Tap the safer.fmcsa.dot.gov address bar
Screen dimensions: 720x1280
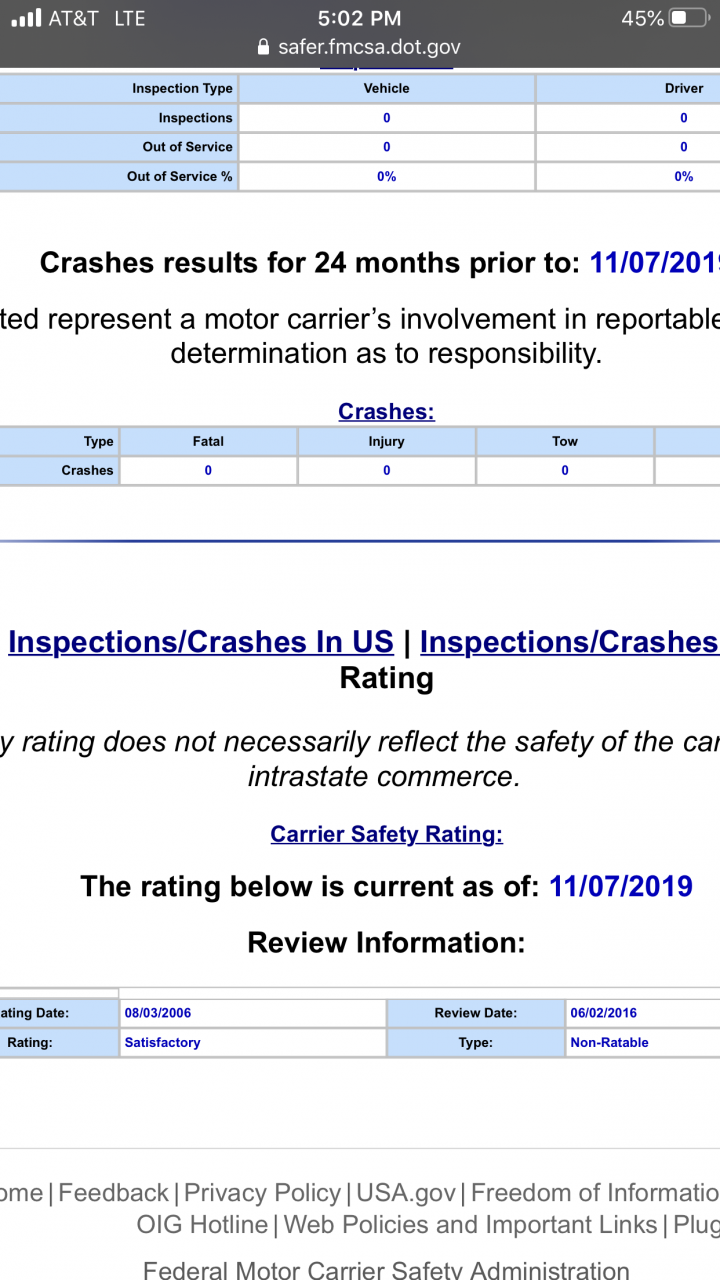[x=360, y=47]
